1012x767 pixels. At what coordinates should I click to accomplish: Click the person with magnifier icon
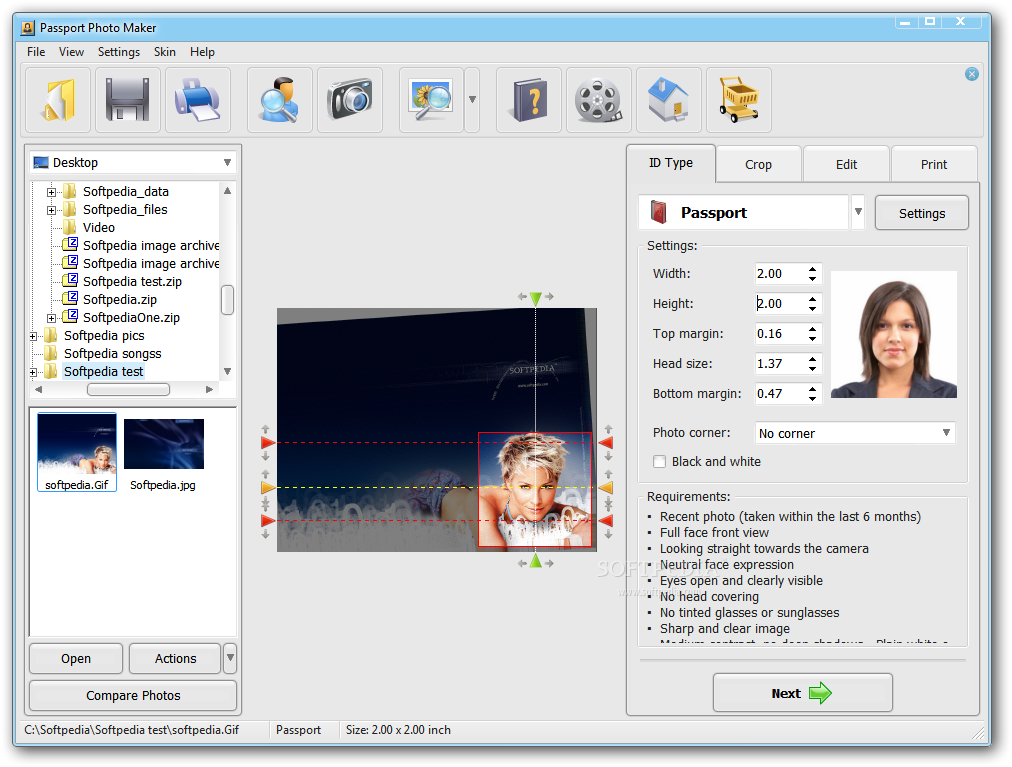tap(279, 100)
